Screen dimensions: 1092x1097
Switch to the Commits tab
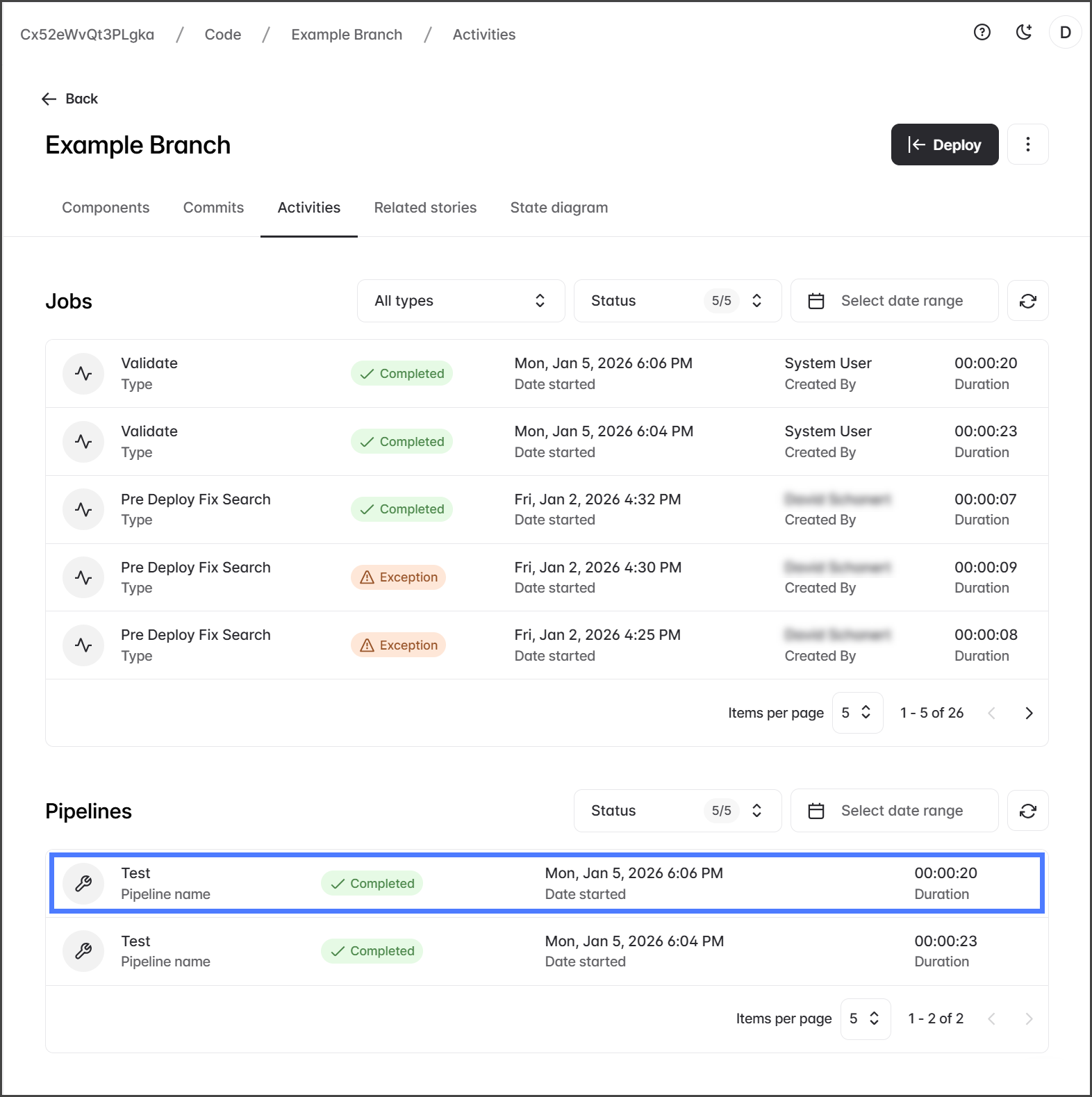[x=213, y=208]
